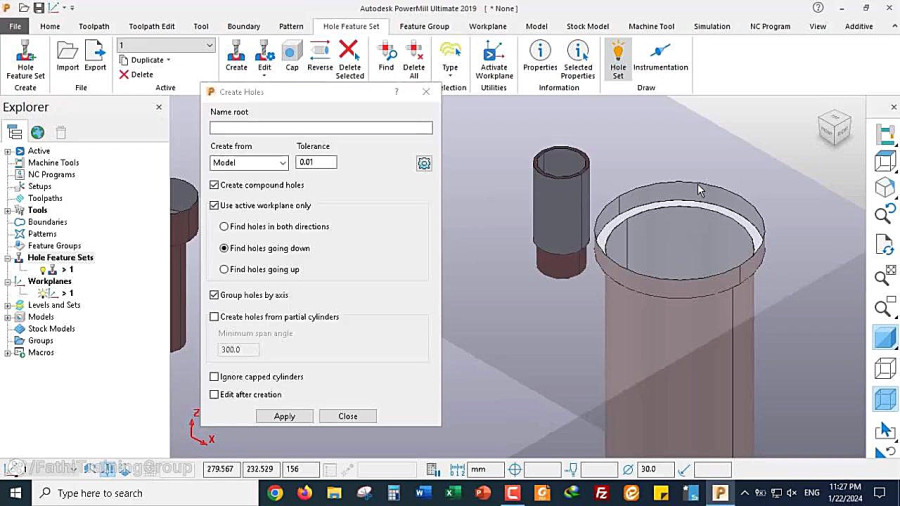Screen dimensions: 900x506
Task: Open the Duplicate dropdown arrow
Action: click(x=168, y=60)
